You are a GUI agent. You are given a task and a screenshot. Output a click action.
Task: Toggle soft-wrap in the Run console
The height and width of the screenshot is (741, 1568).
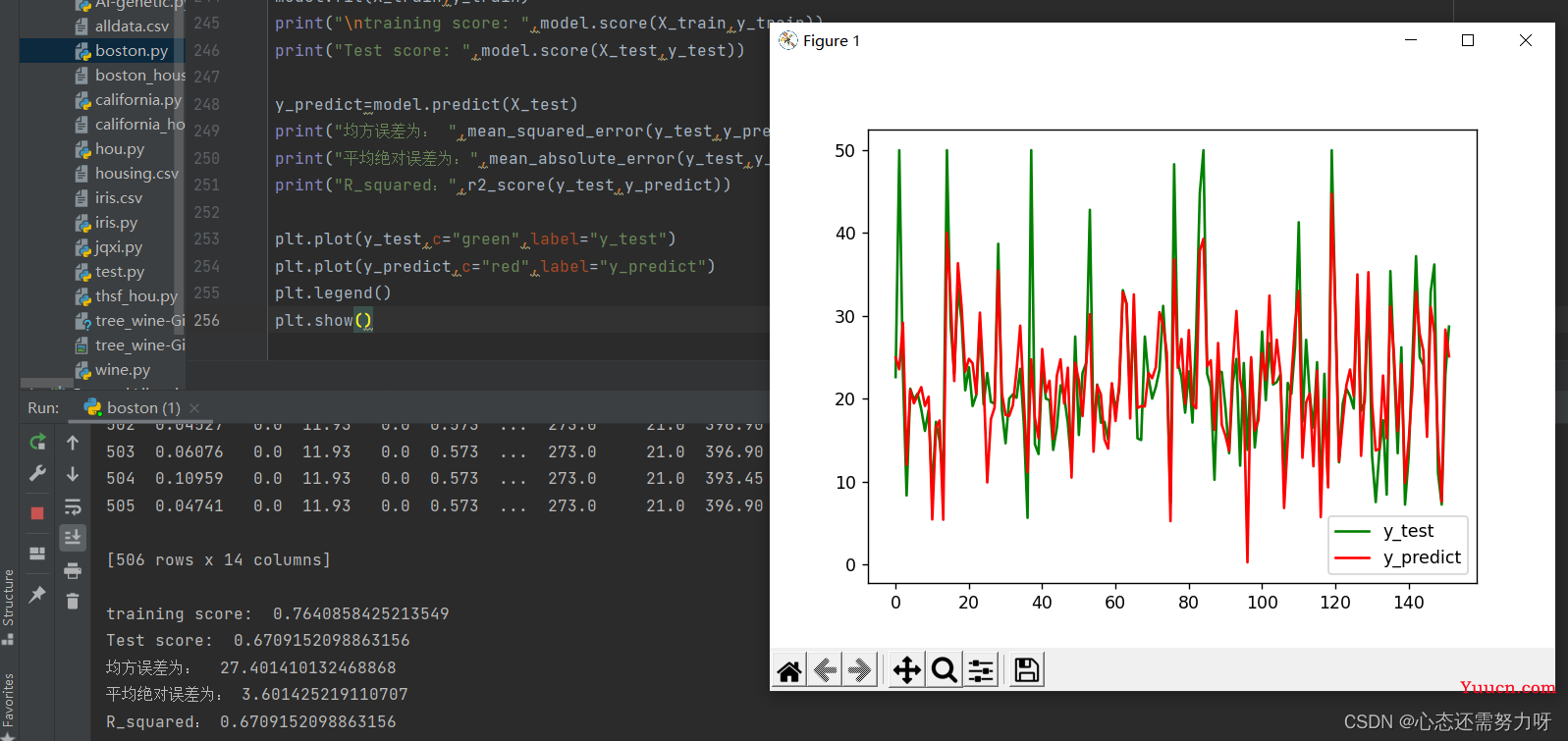coord(73,506)
